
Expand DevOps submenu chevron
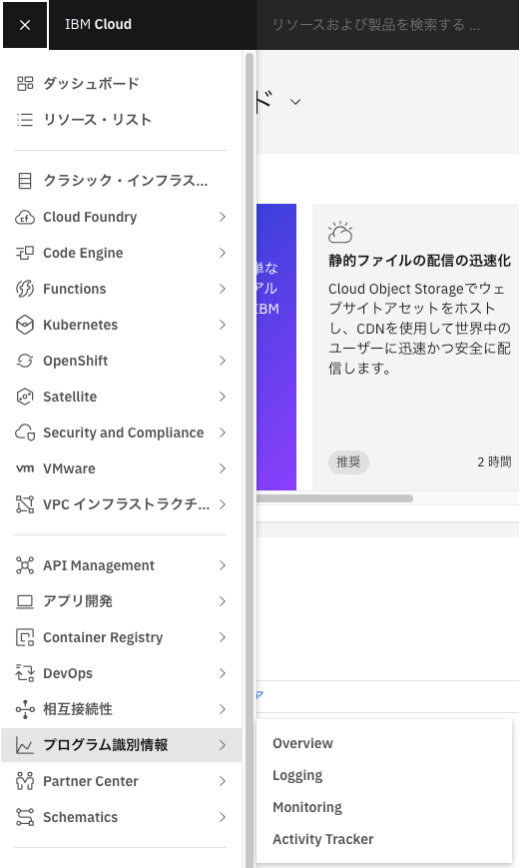tap(222, 673)
